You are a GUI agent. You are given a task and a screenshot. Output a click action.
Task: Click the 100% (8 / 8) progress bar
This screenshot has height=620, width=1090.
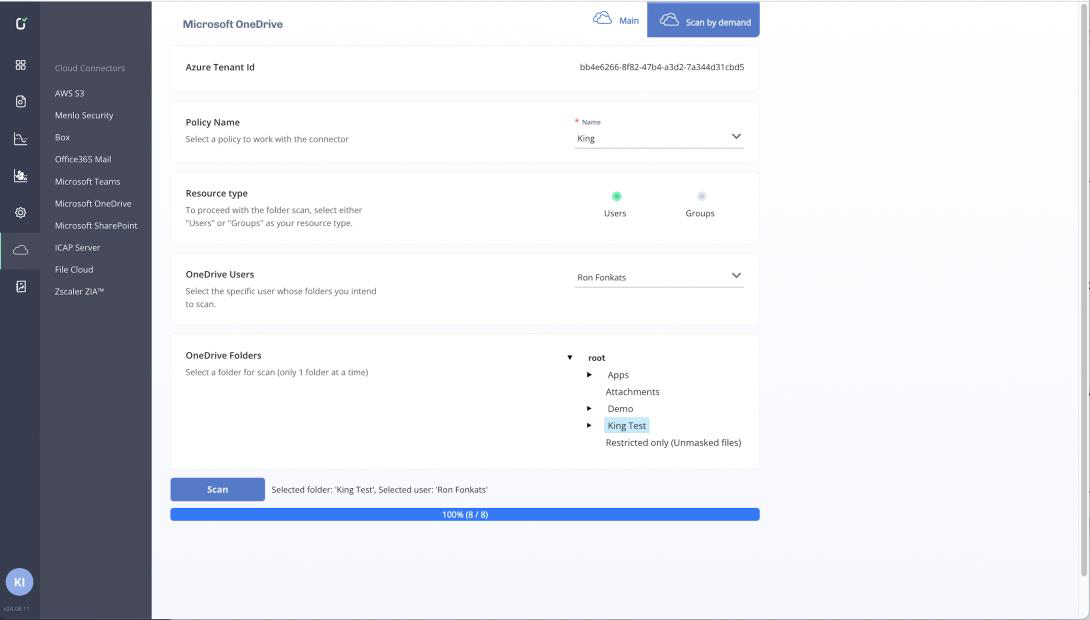point(465,514)
